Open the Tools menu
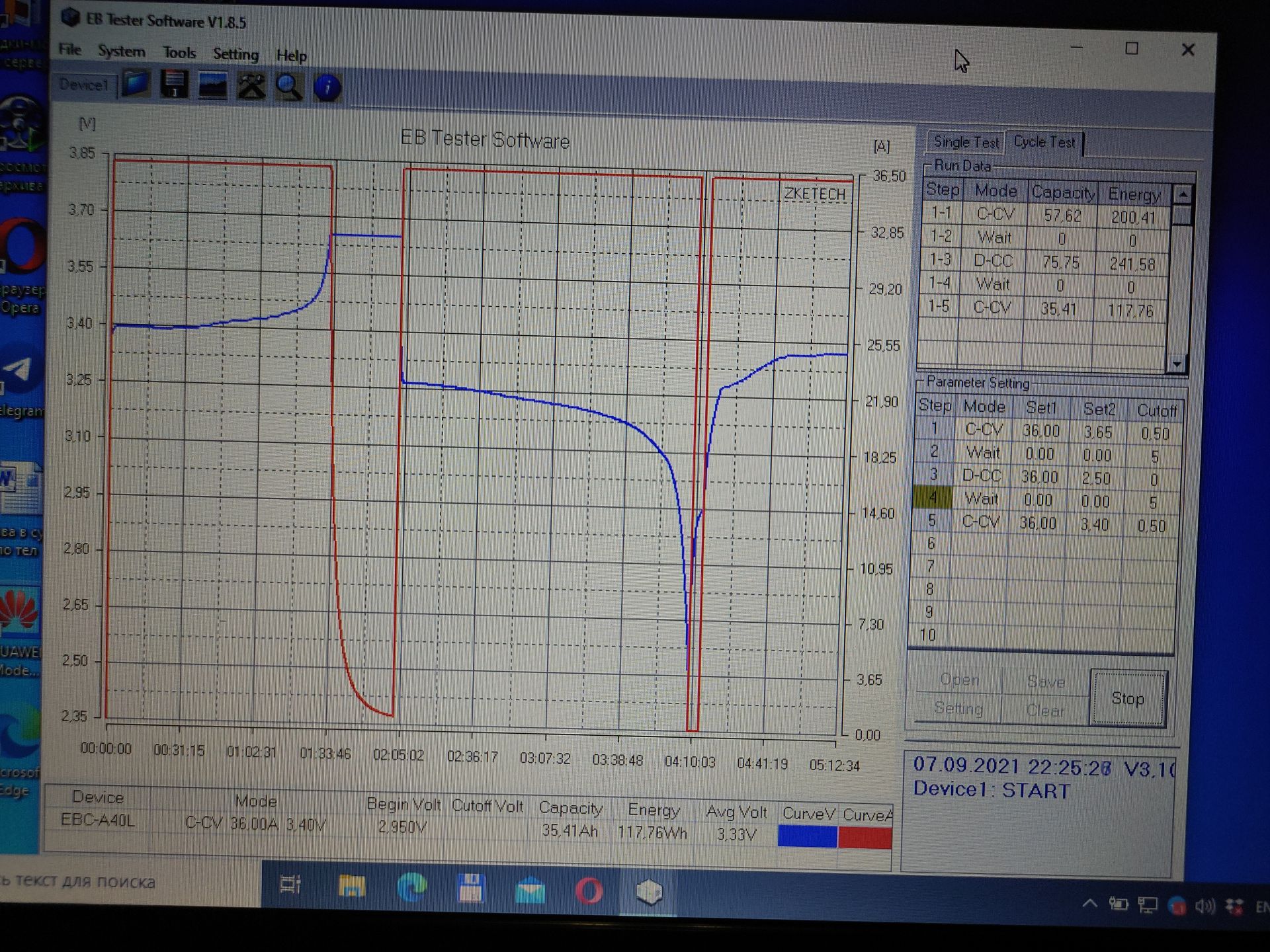1270x952 pixels. coord(179,53)
